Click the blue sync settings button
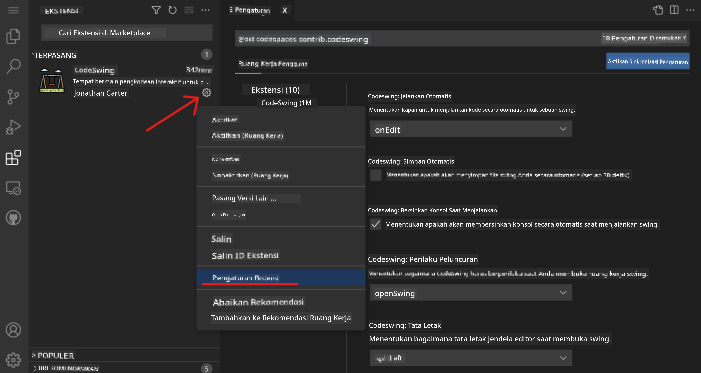This screenshot has width=701, height=373. [648, 61]
